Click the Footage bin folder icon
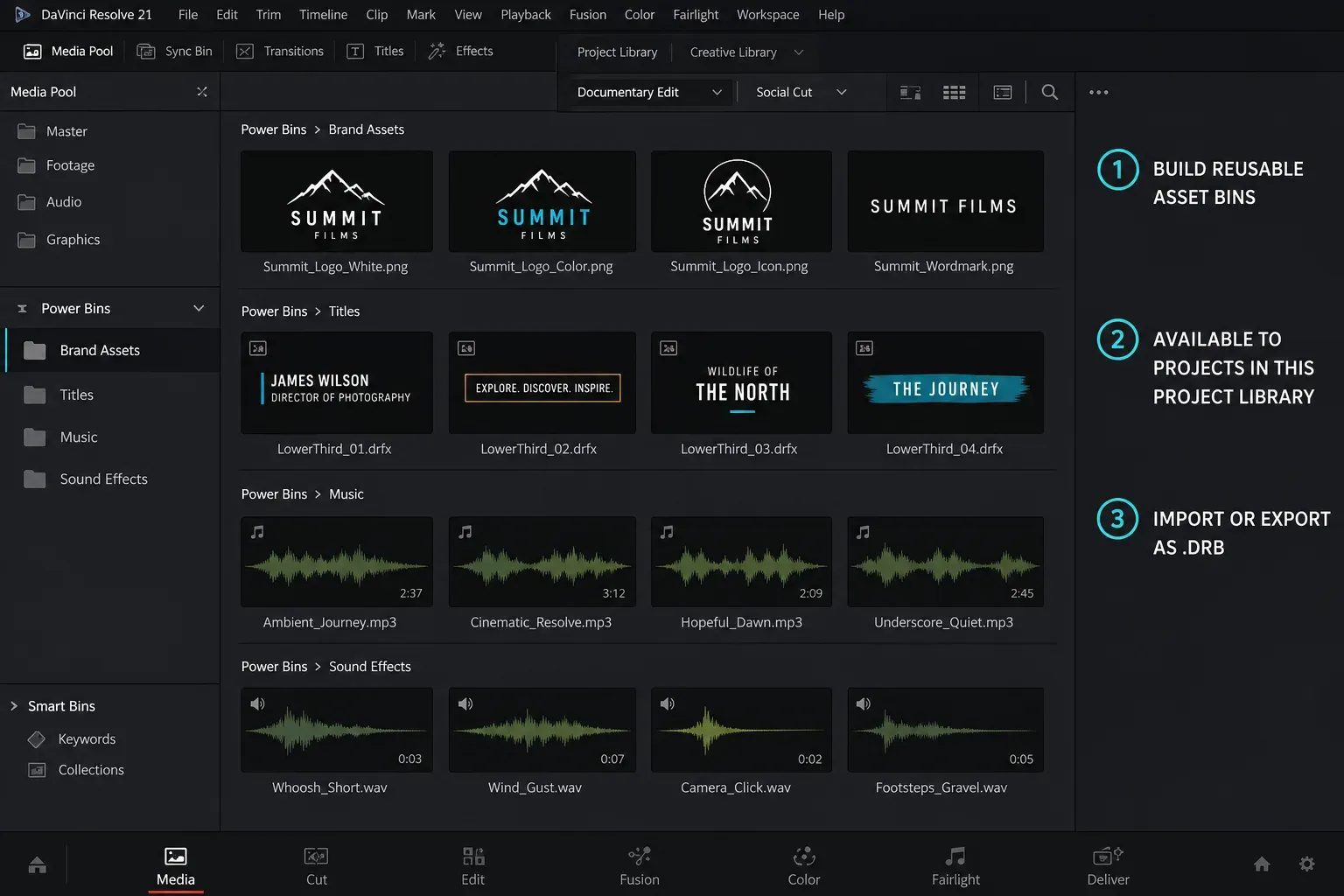 (x=27, y=165)
